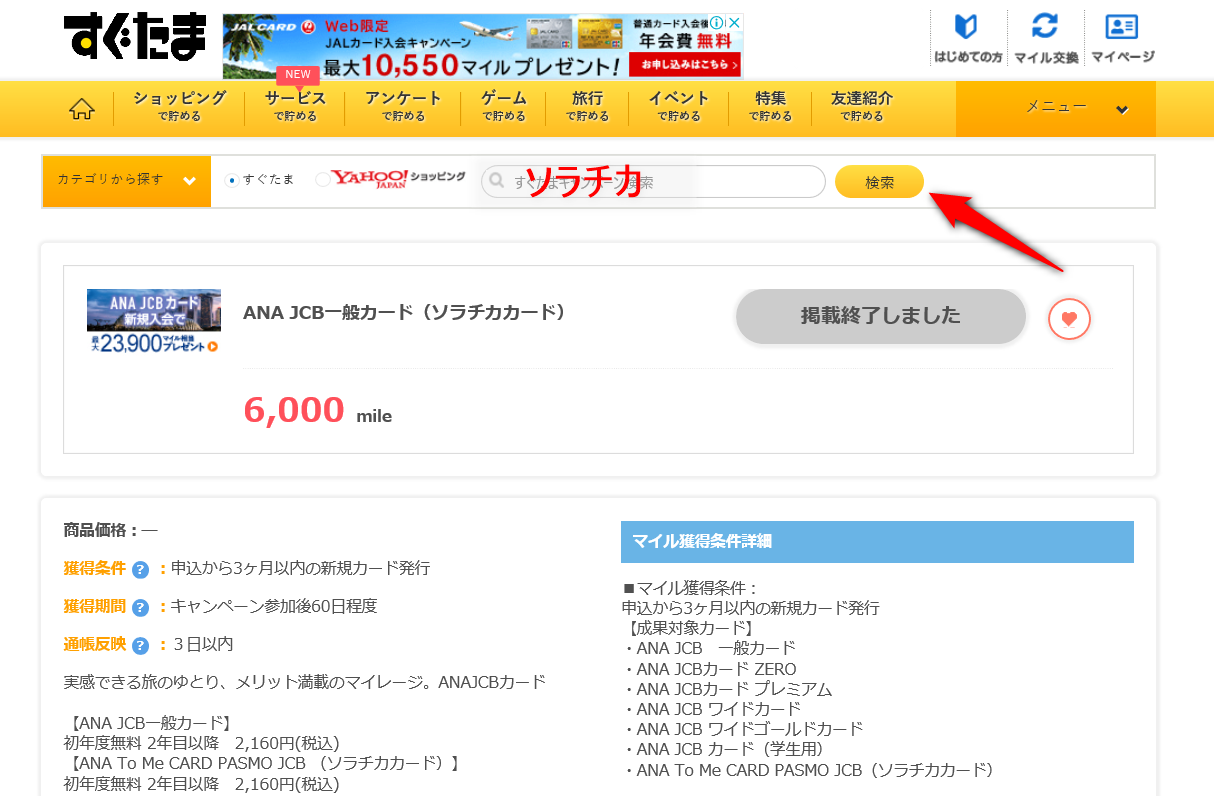Click help icon next to 通帳反映
The image size is (1214, 796).
pyautogui.click(x=140, y=645)
